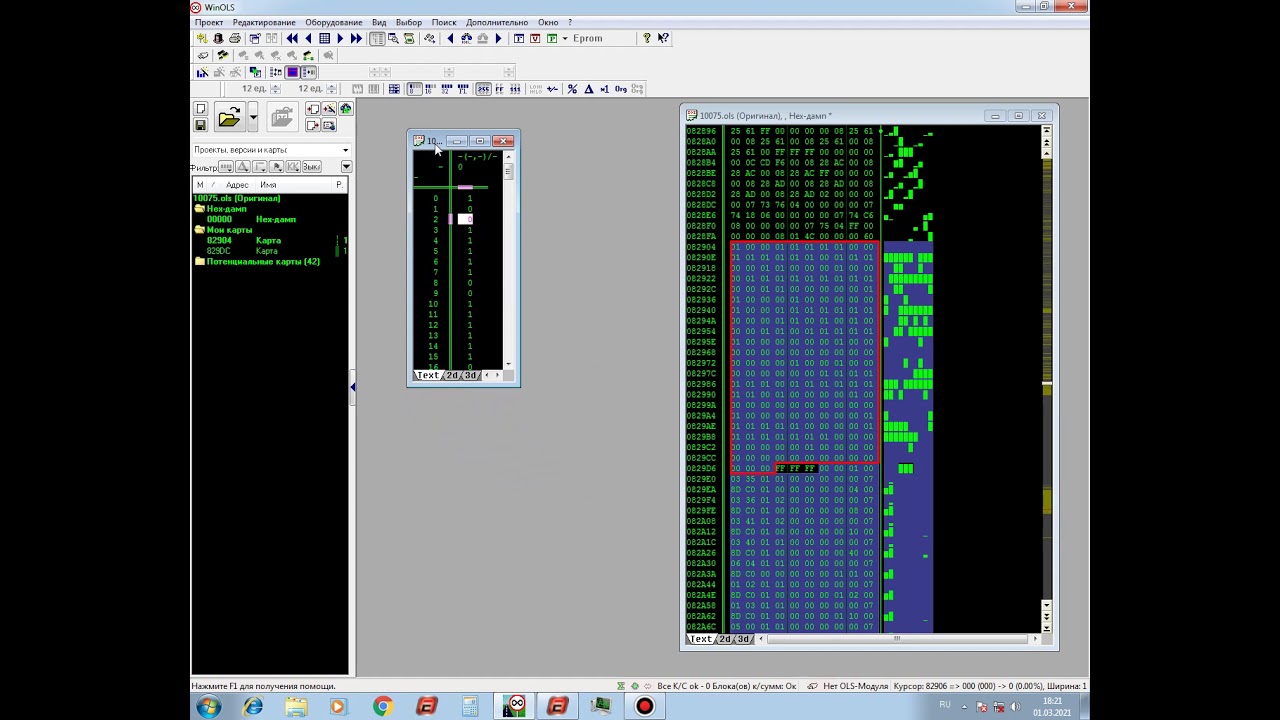Image resolution: width=1280 pixels, height=720 pixels.
Task: Open the Оборудование menu
Action: coord(334,22)
